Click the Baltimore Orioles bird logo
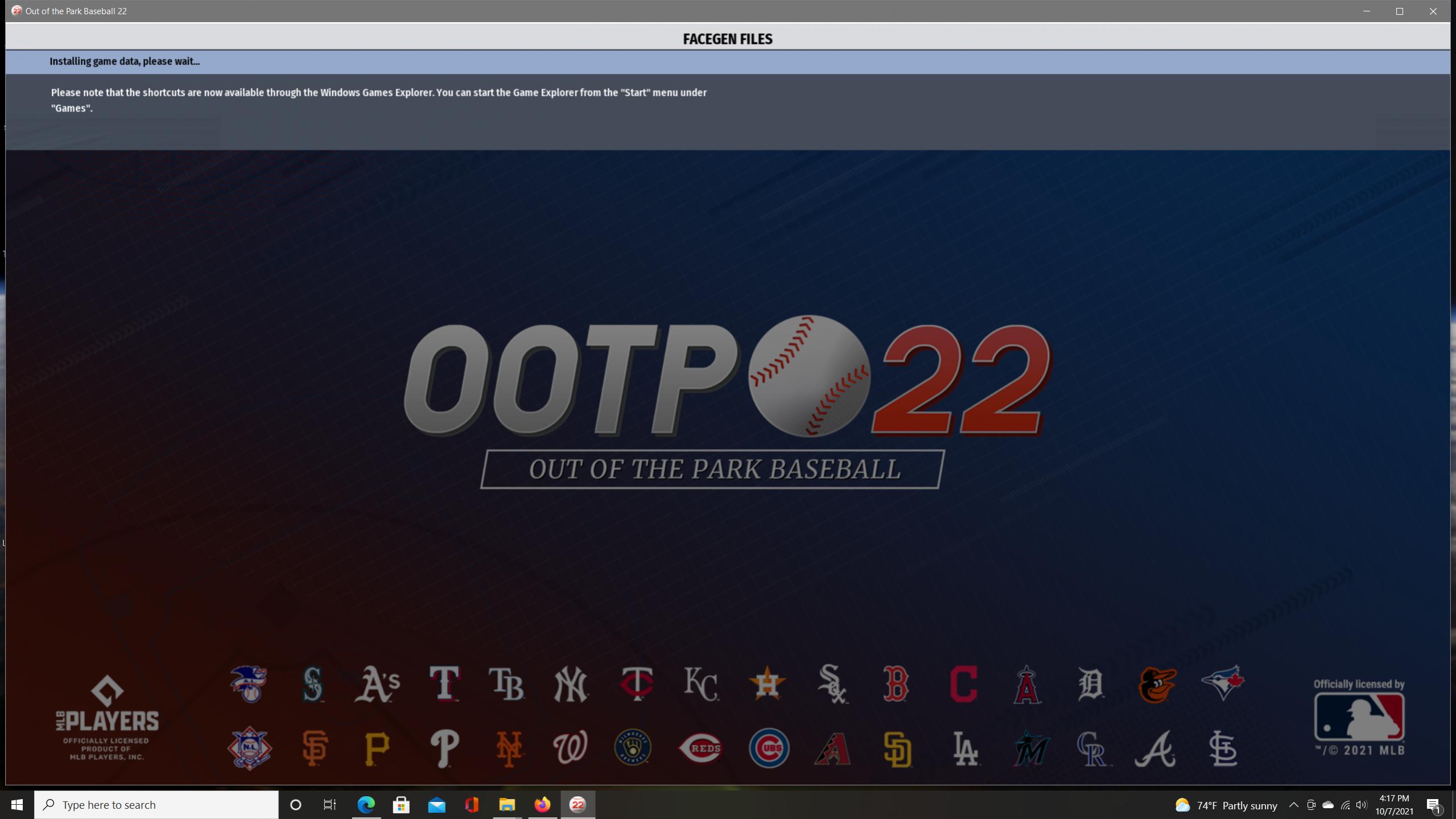 1157,684
